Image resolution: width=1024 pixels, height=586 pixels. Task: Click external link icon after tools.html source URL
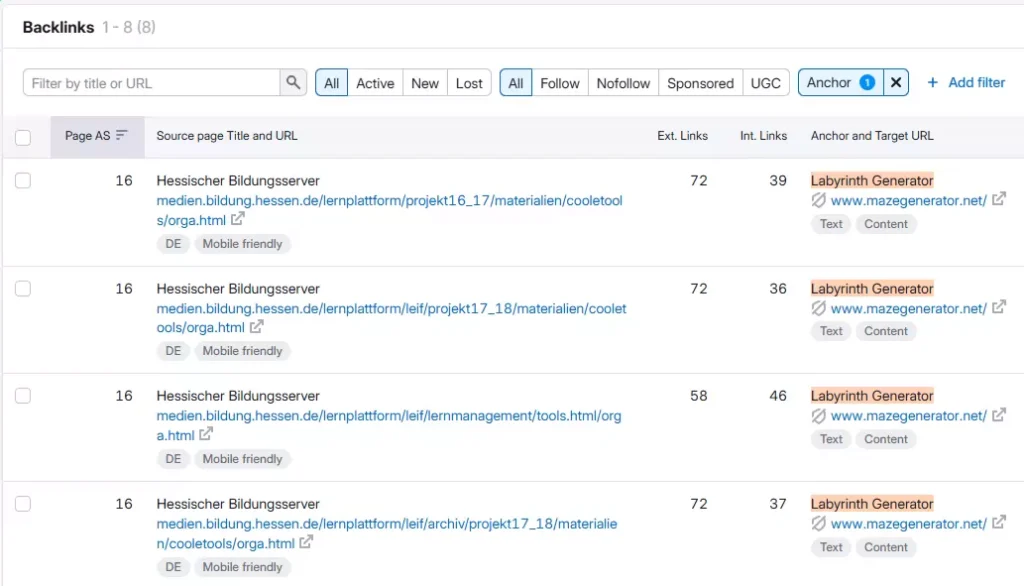pyautogui.click(x=204, y=435)
